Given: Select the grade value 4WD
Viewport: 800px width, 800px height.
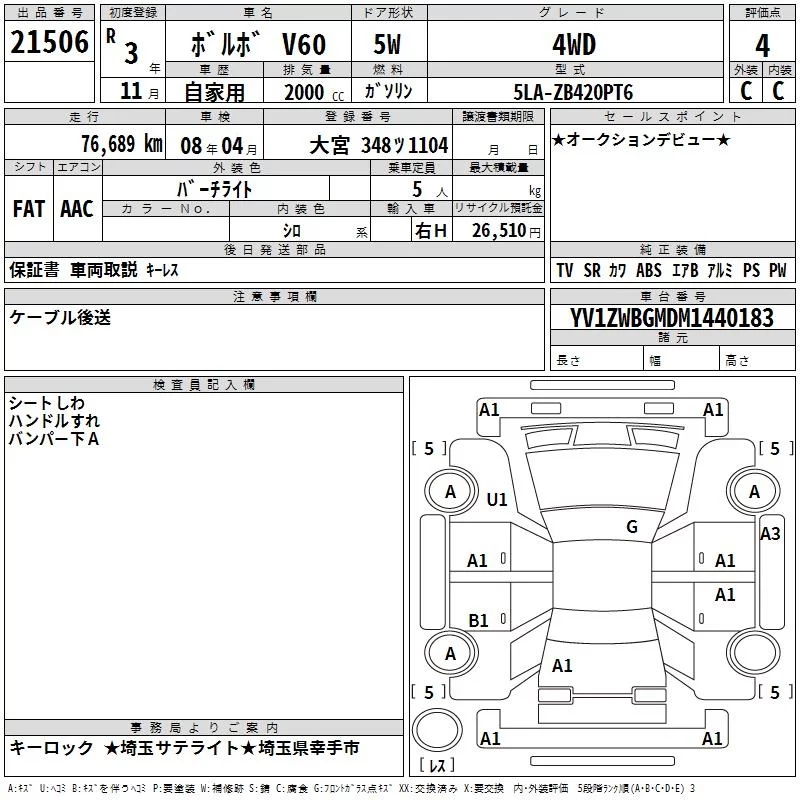Looking at the screenshot, I should [x=574, y=45].
